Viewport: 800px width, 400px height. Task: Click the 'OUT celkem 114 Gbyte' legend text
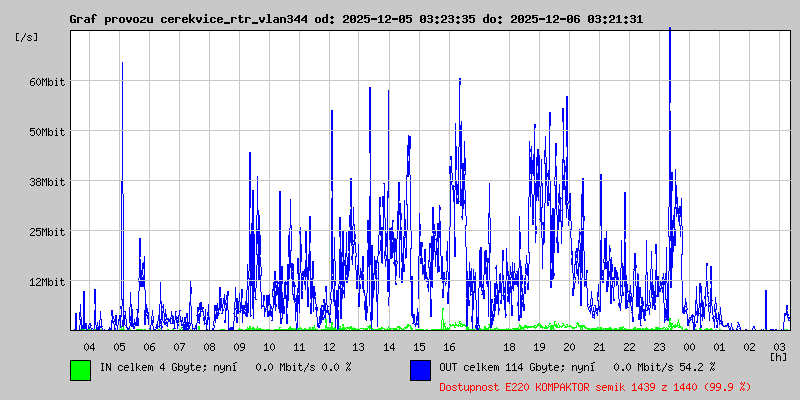[x=503, y=367]
